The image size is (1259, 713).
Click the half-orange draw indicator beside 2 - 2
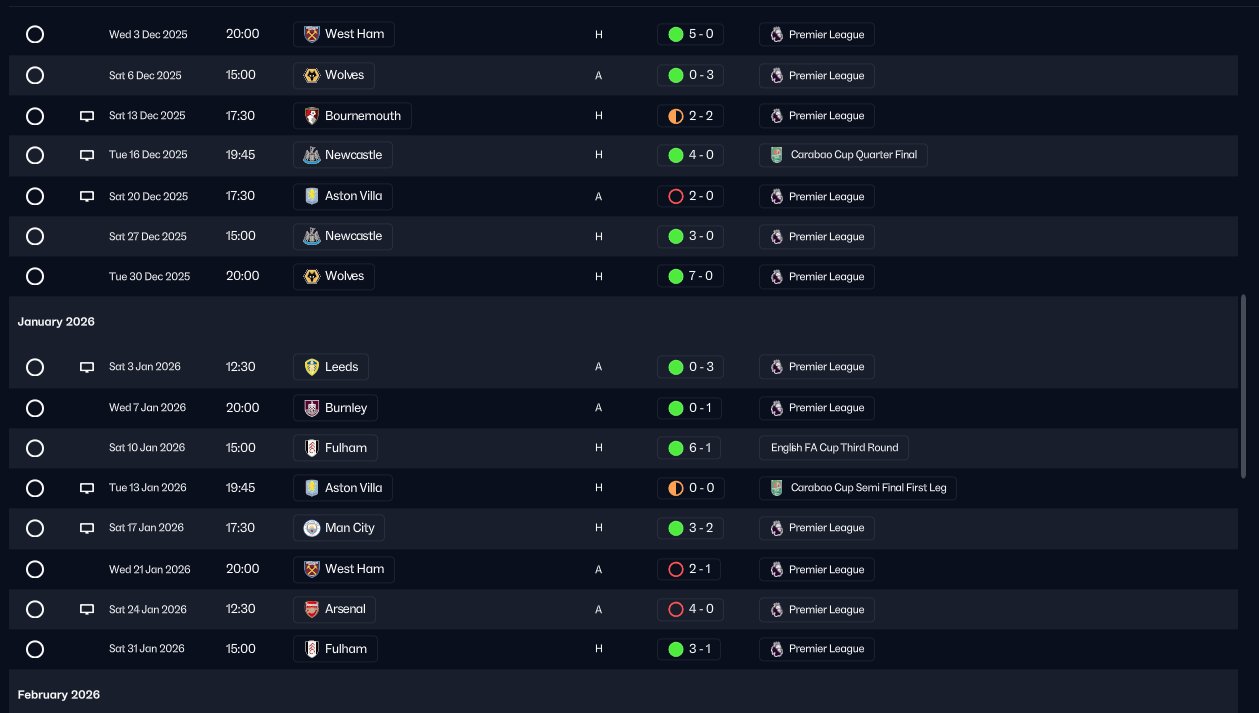point(675,116)
